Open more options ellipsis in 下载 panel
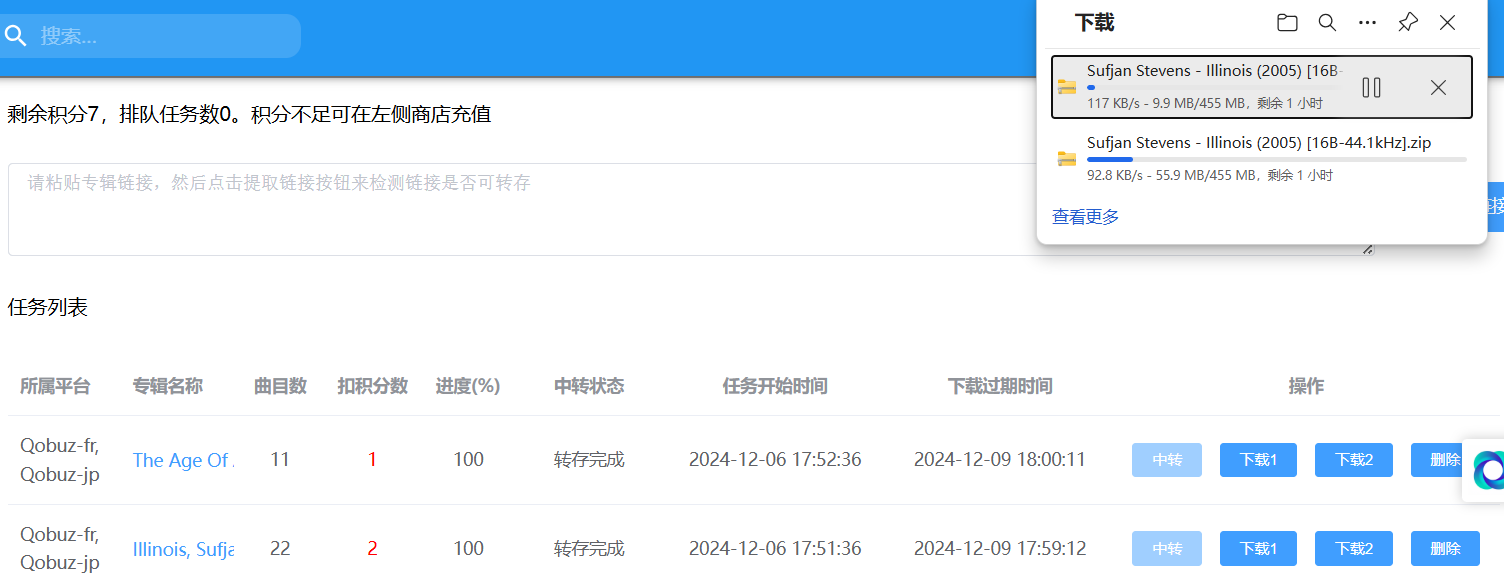 pyautogui.click(x=1367, y=22)
